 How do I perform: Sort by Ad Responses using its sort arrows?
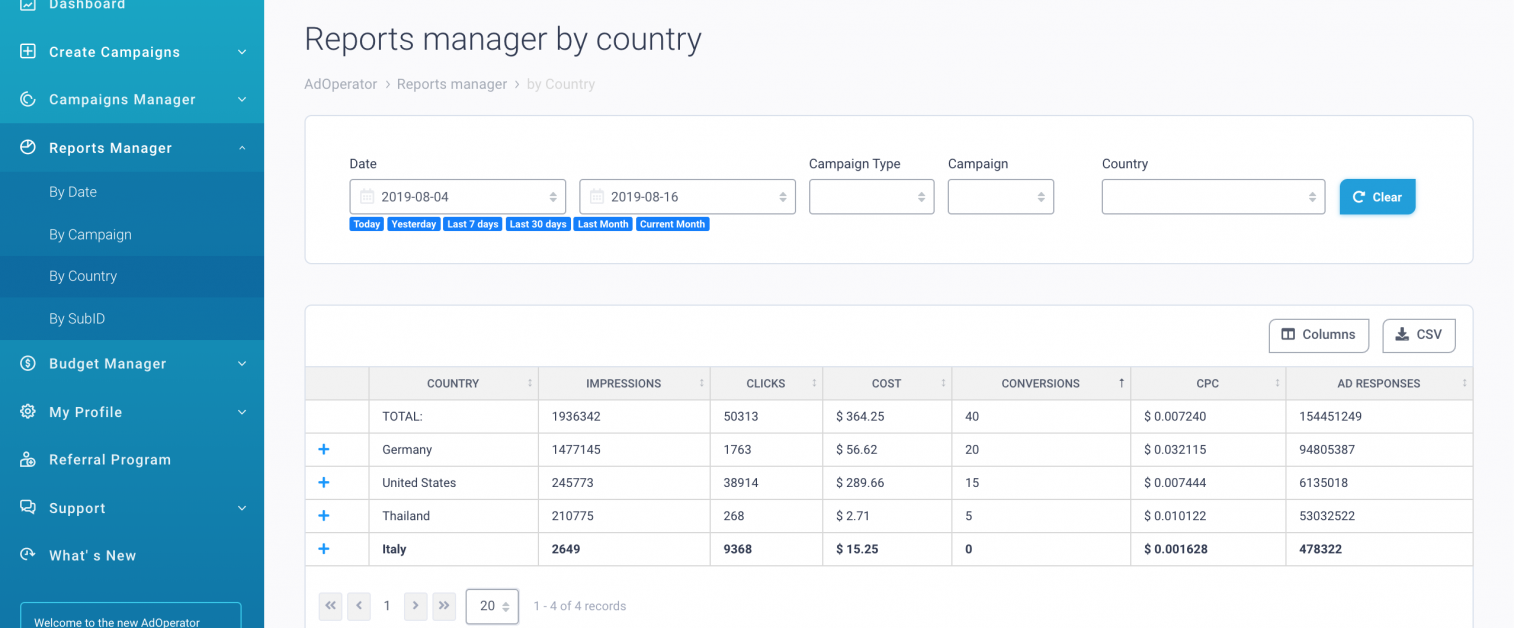point(1464,384)
